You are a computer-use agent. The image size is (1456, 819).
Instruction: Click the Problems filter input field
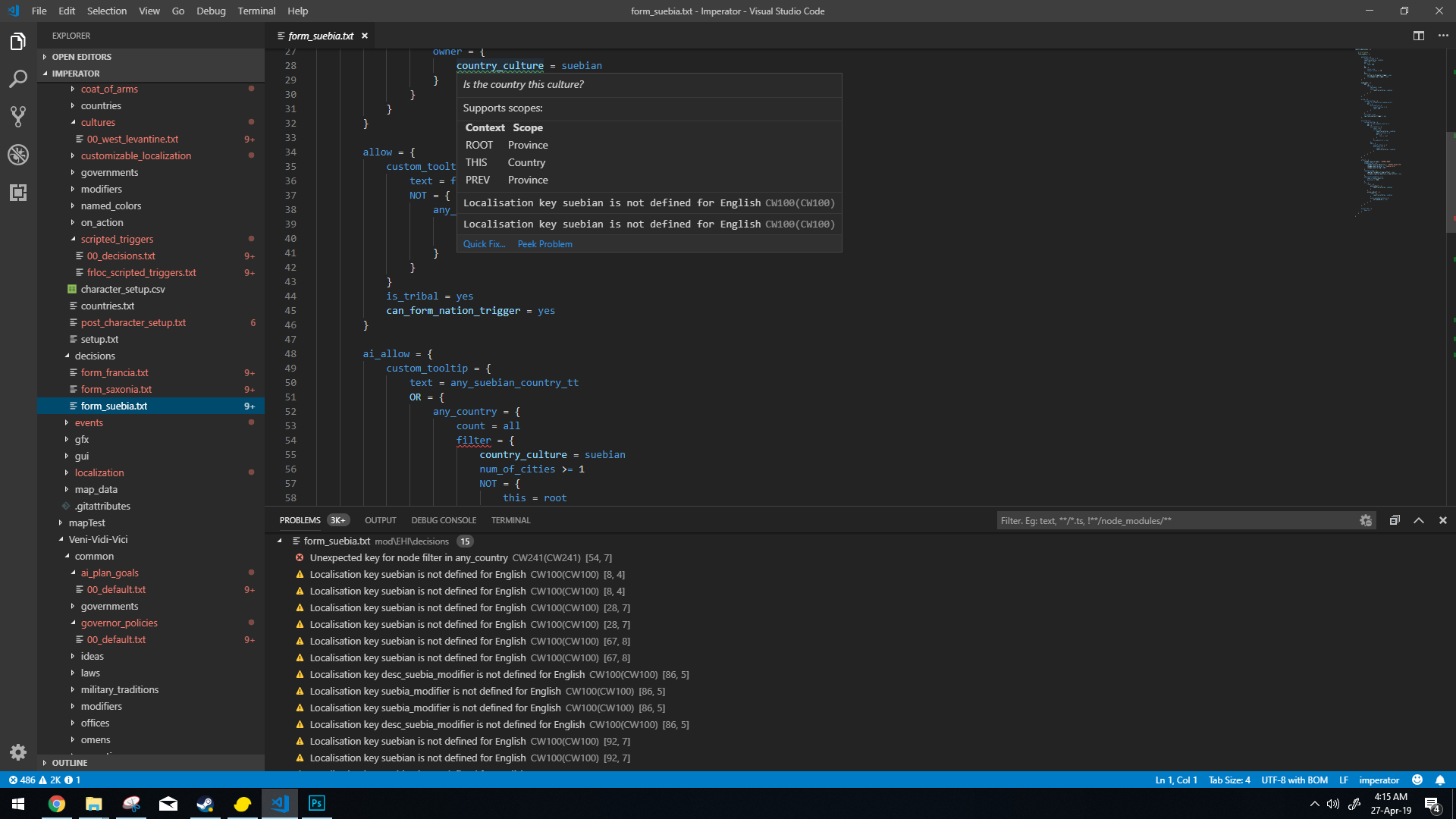click(x=1175, y=520)
